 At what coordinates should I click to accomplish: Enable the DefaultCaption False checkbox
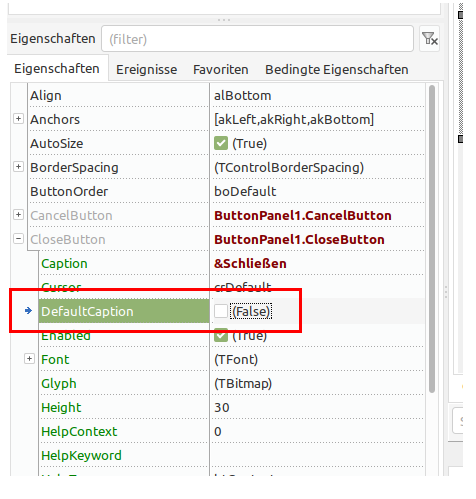click(x=221, y=311)
